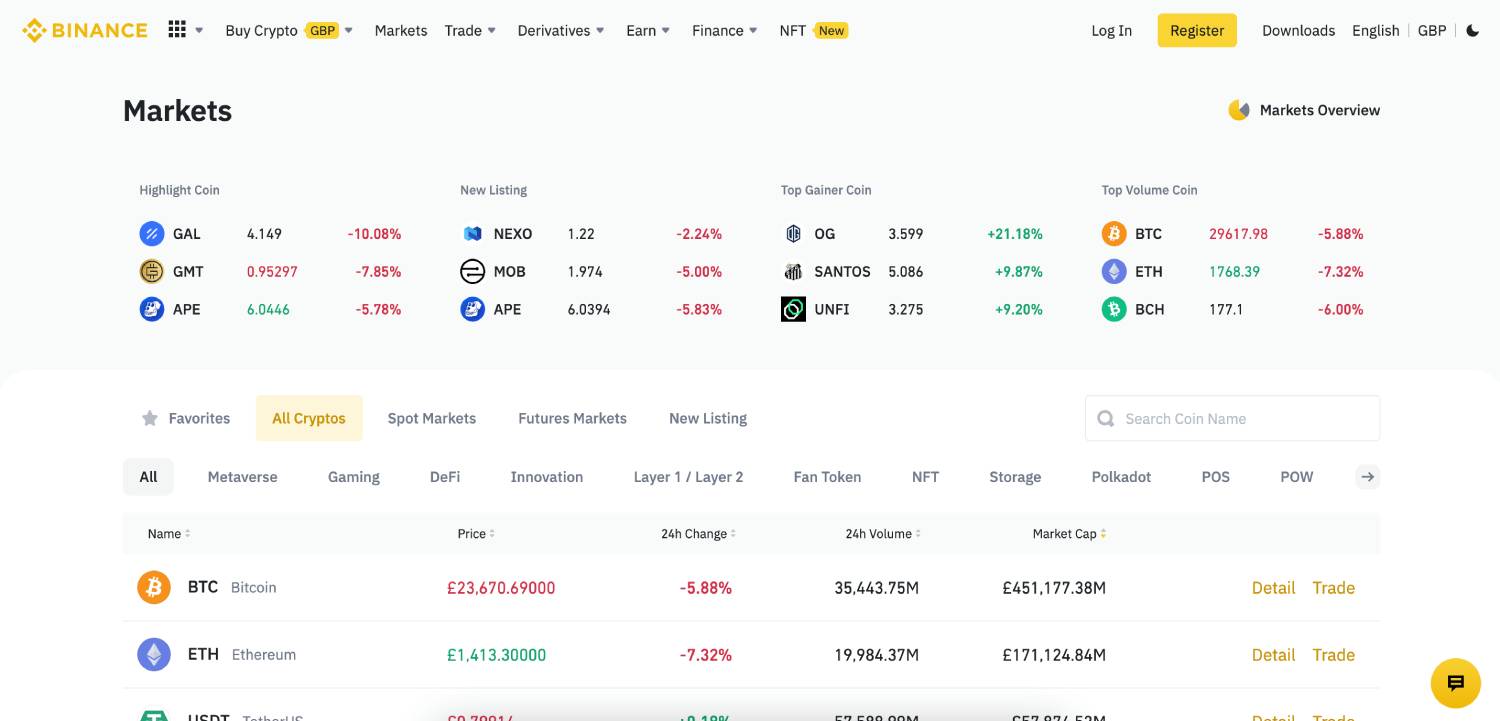Image resolution: width=1500 pixels, height=721 pixels.
Task: Click the UNFI coin icon
Action: (793, 309)
